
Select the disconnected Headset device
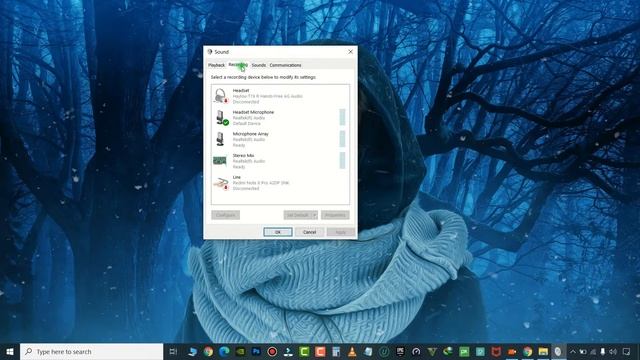[x=280, y=96]
